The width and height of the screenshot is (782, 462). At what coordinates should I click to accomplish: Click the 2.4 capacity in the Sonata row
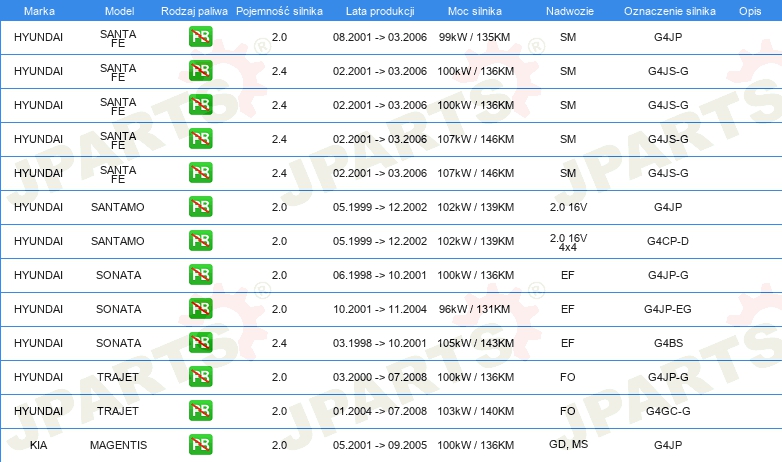coord(279,343)
